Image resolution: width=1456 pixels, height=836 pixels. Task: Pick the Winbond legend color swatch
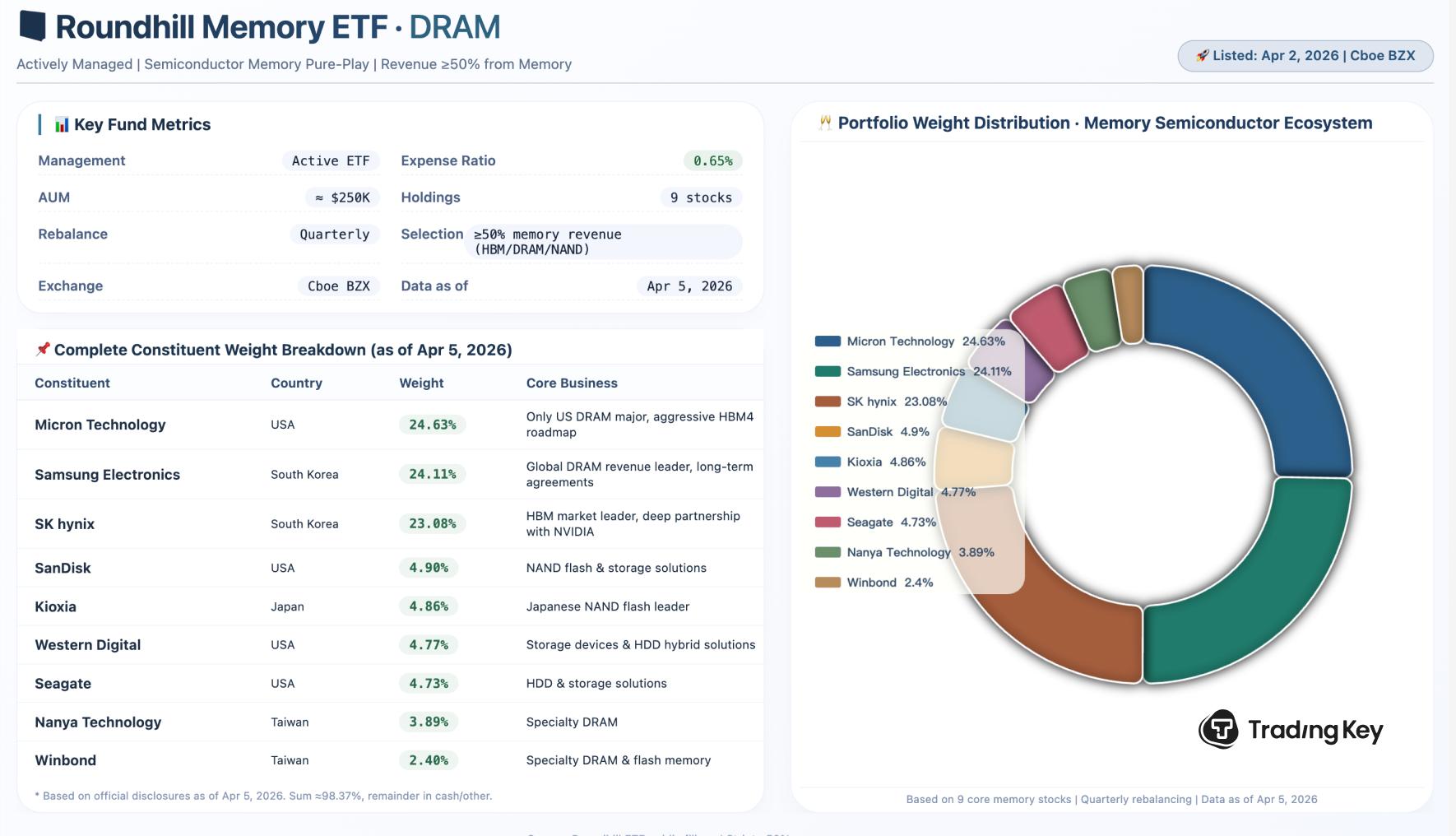click(828, 583)
